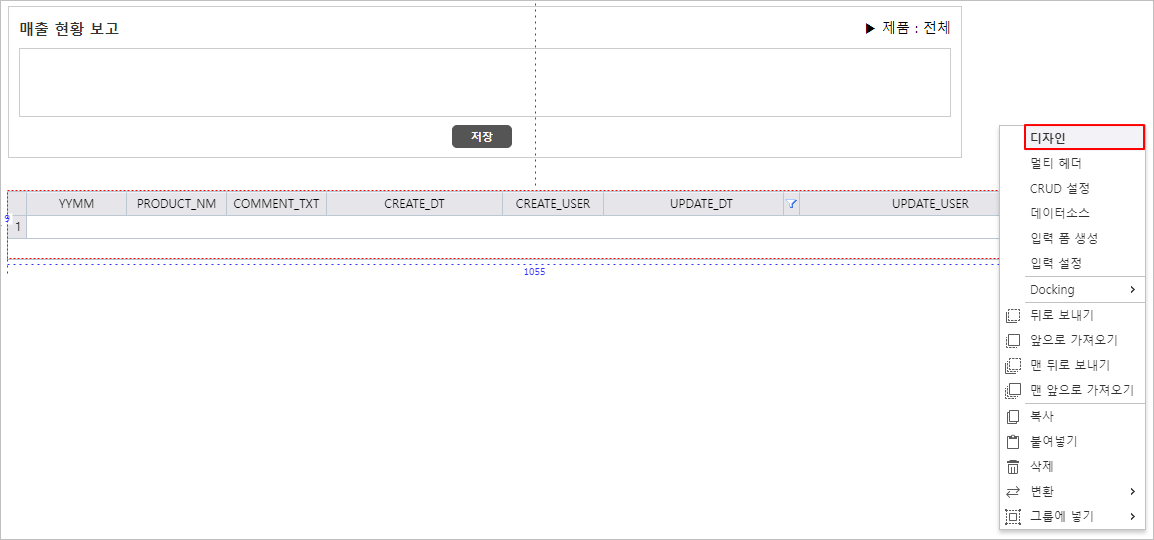
Task: Select the CREATE_USER column header
Action: [553, 204]
